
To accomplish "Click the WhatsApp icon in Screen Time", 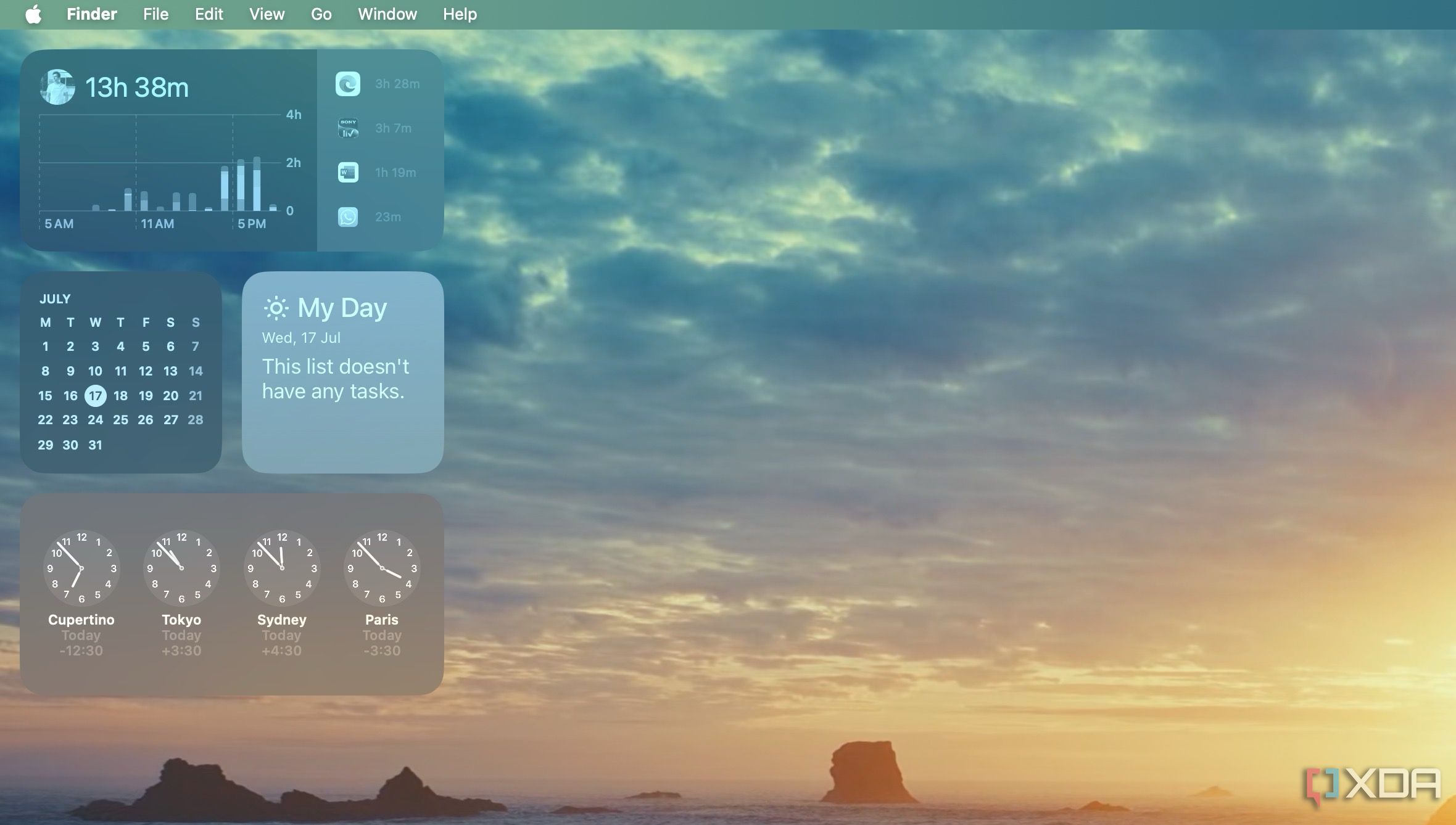I will click(x=348, y=217).
